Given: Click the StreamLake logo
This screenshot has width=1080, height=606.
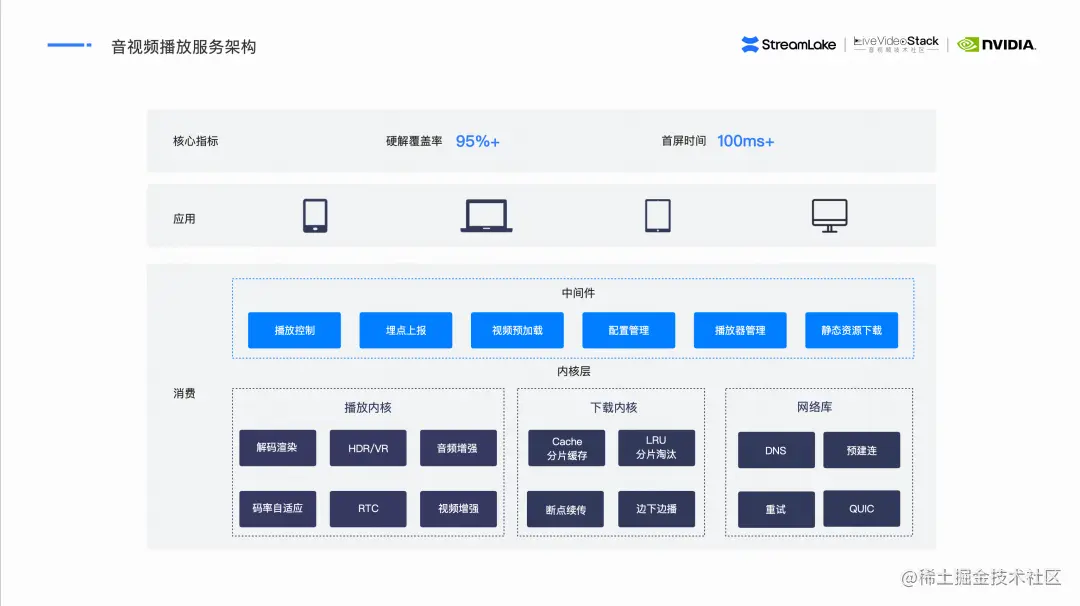Looking at the screenshot, I should click(x=789, y=43).
